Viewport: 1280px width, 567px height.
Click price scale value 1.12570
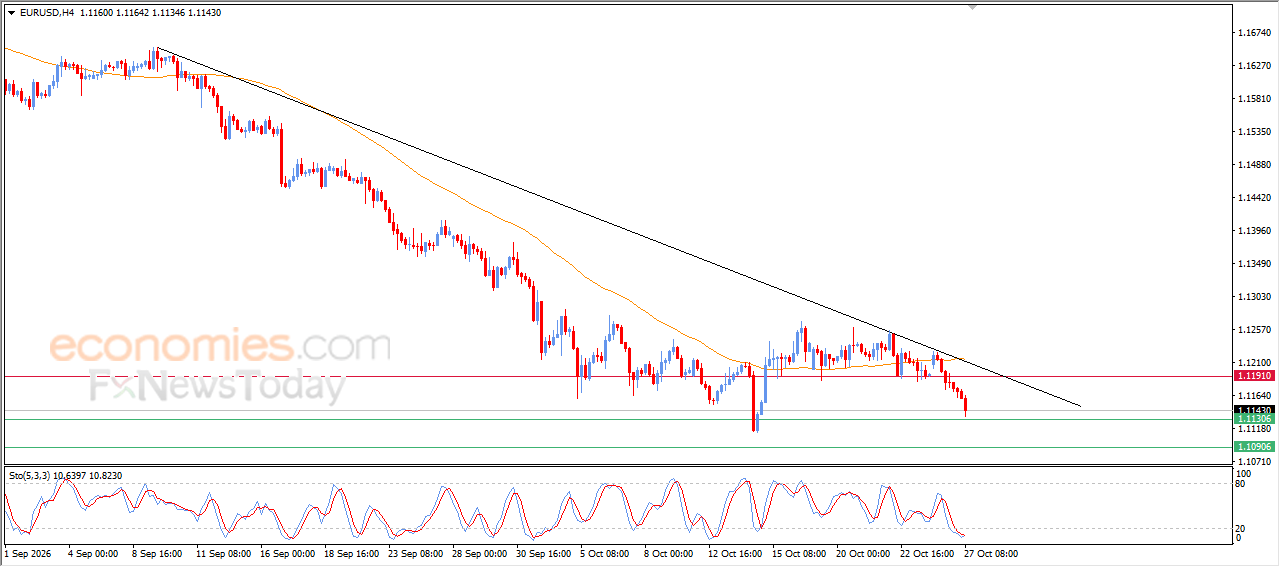click(x=1255, y=330)
